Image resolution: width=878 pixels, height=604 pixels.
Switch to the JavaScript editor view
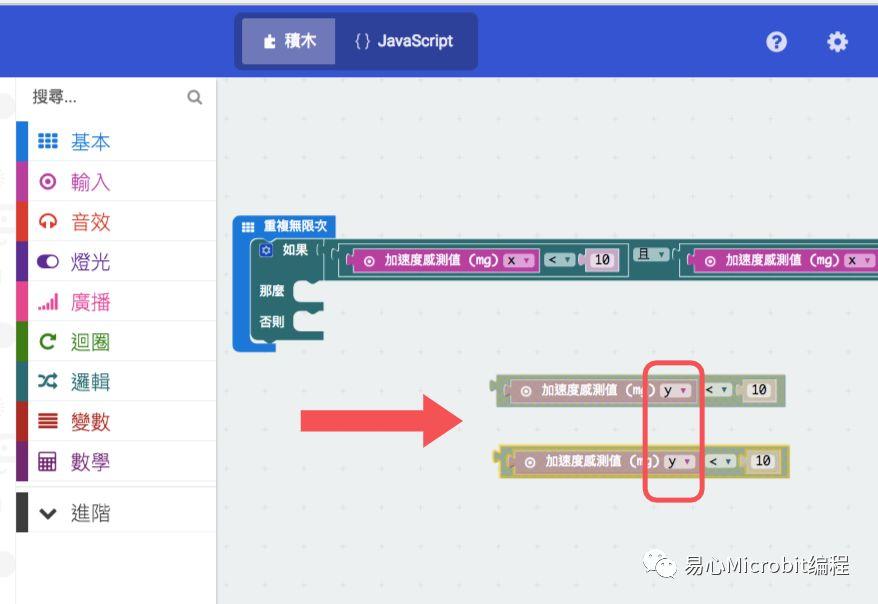[x=404, y=41]
